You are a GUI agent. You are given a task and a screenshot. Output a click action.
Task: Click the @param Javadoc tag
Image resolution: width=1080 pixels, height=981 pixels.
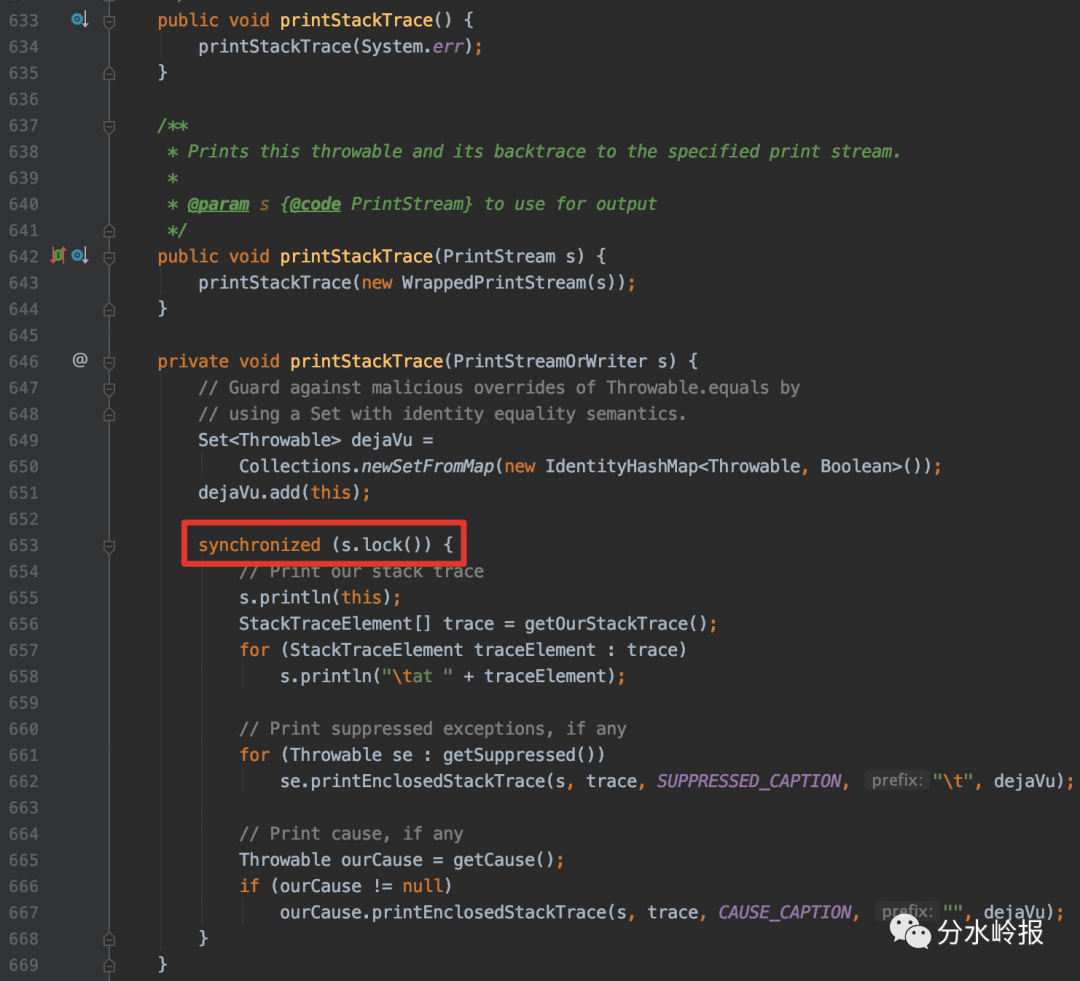pos(218,204)
